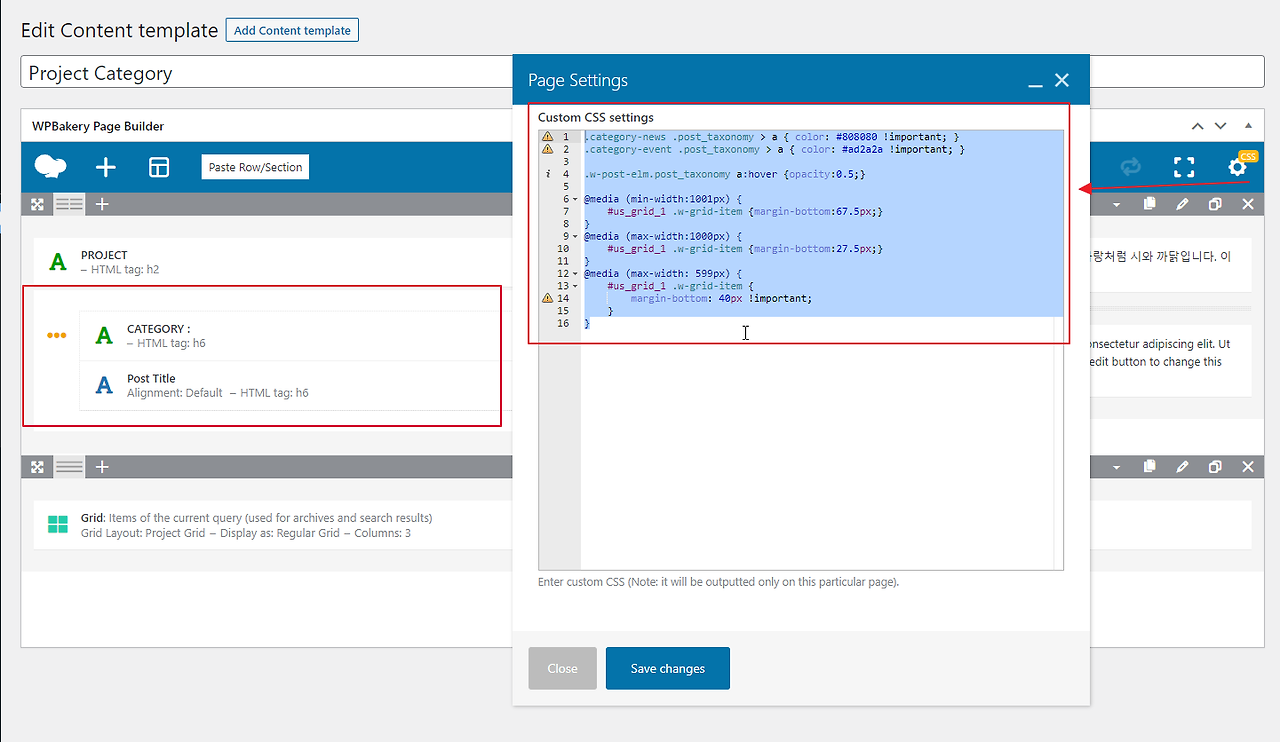This screenshot has width=1280, height=742.
Task: Save changes in Page Settings
Action: coord(668,668)
